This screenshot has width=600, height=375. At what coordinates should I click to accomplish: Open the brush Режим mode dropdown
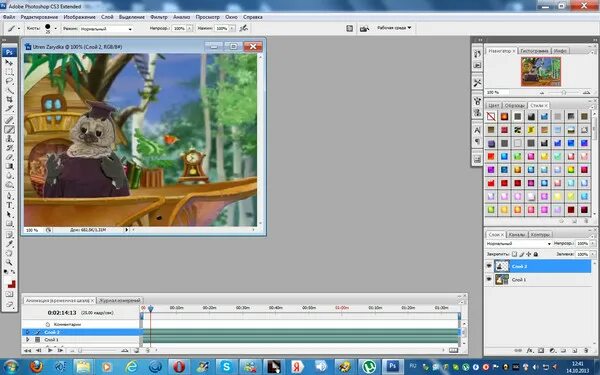[x=106, y=29]
